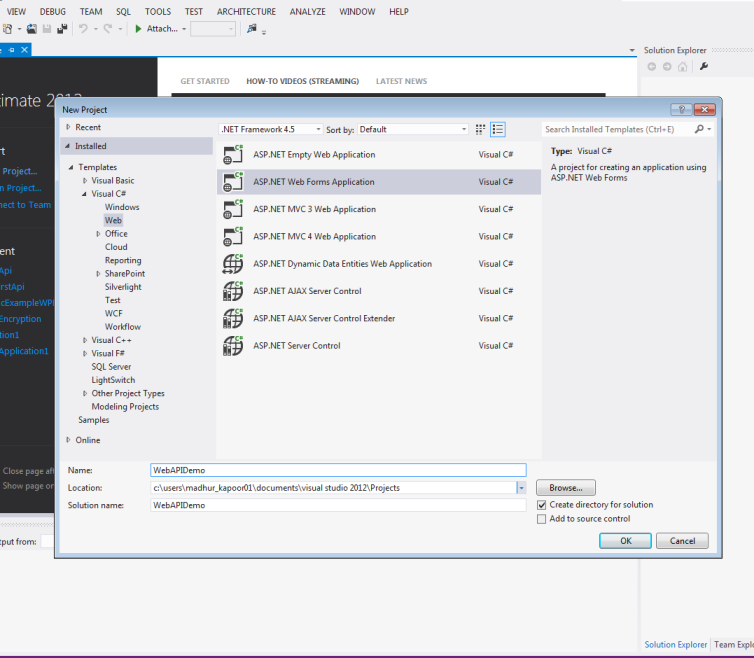Click the Open File toolbar icon
This screenshot has height=658, width=754.
[x=31, y=29]
